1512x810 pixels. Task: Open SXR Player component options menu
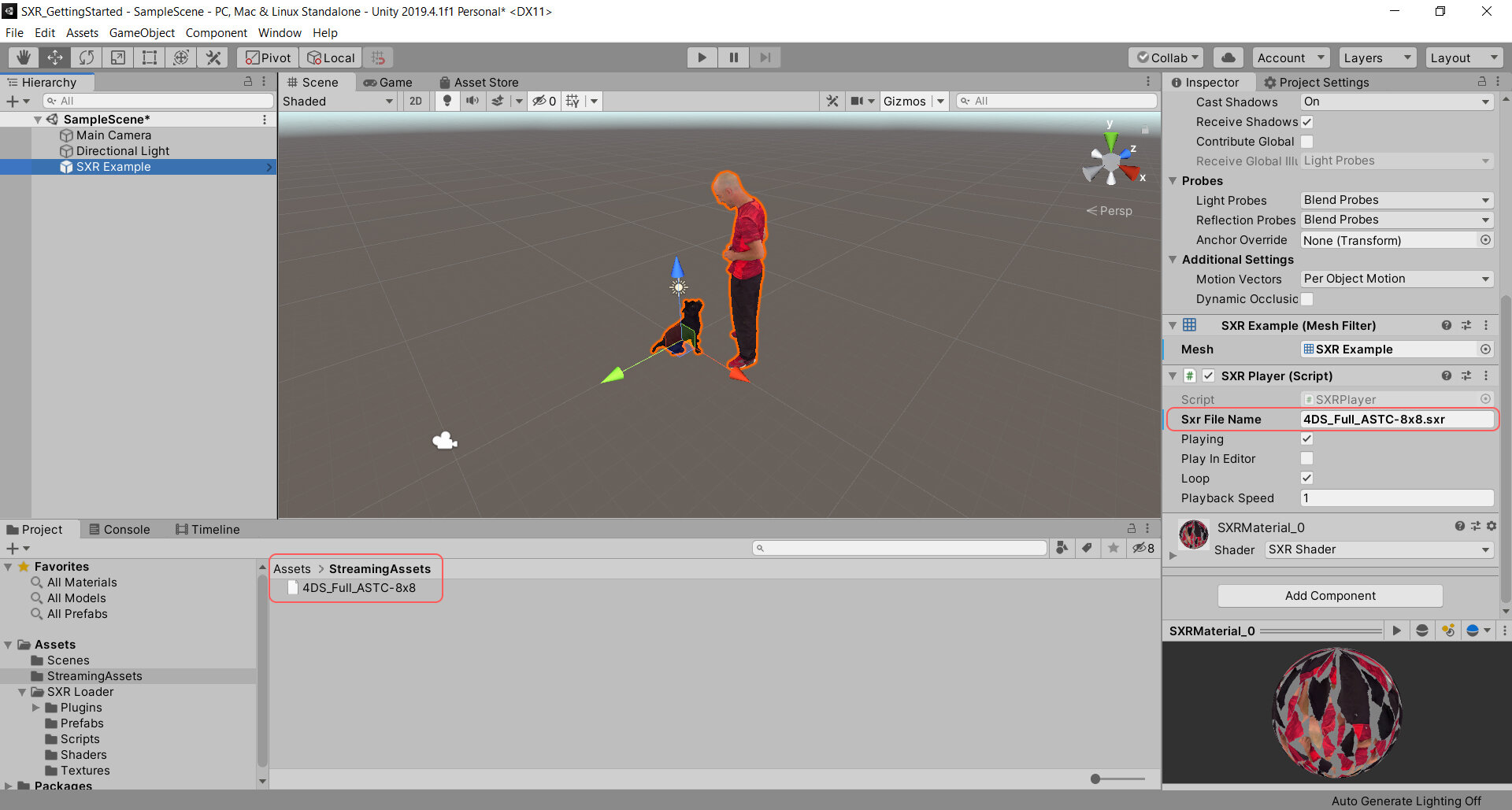tap(1486, 375)
